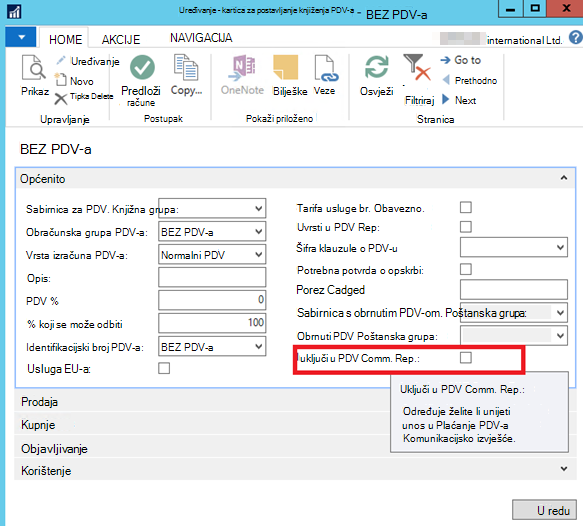Check Potrebna potvrda o opskrbi checkbox
The image size is (583, 526).
click(x=466, y=269)
